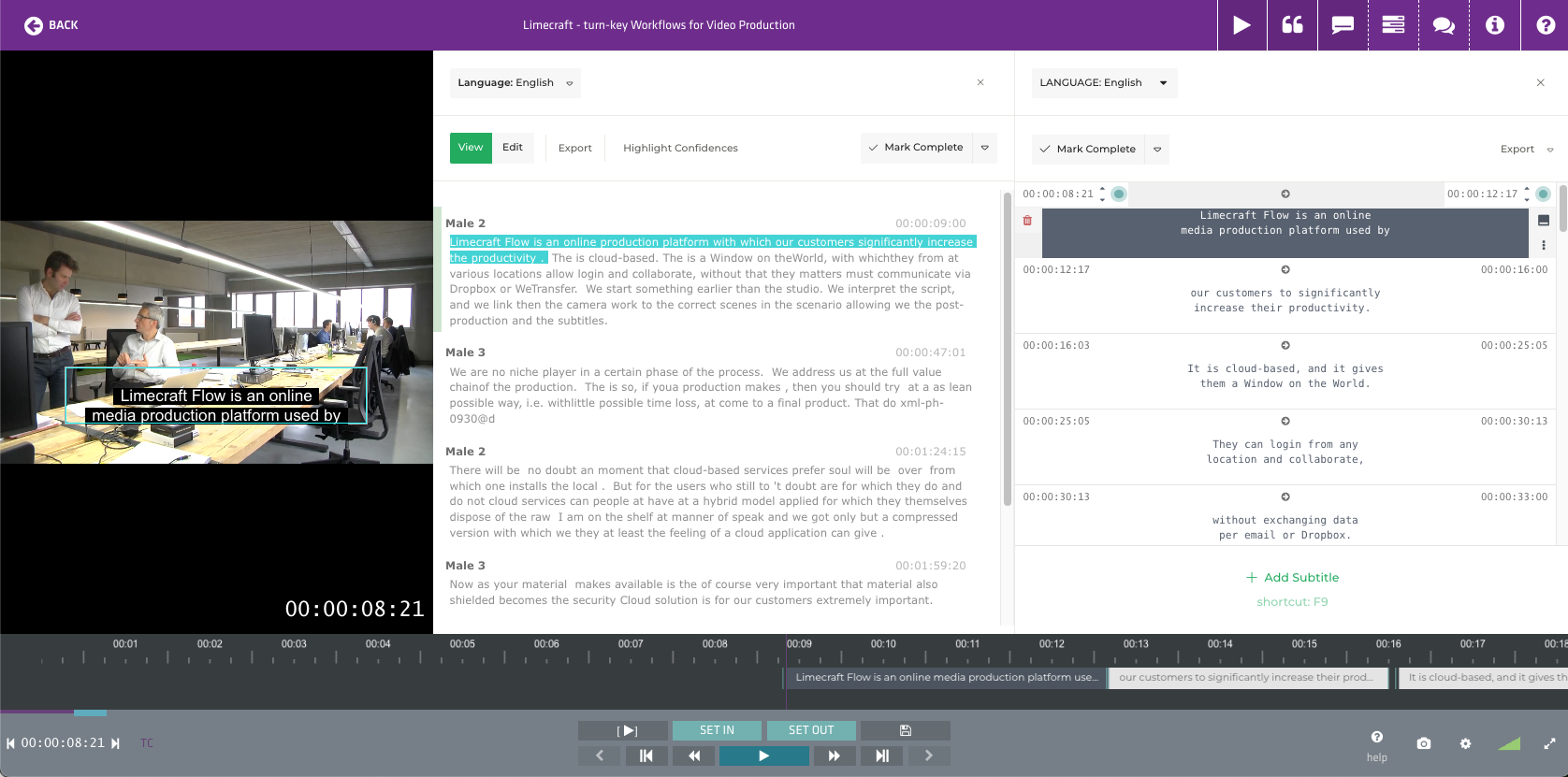Click the SET OUT button
The height and width of the screenshot is (777, 1568).
tap(811, 730)
